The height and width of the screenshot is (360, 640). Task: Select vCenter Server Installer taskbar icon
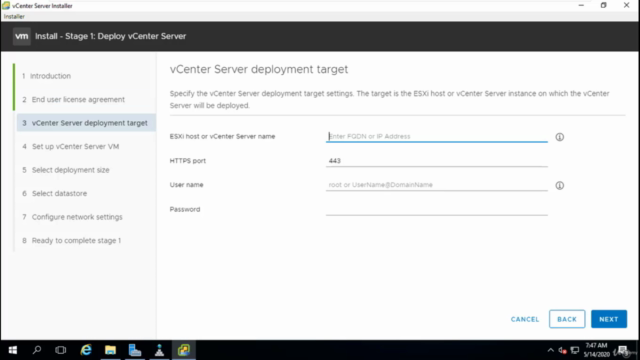(x=184, y=350)
